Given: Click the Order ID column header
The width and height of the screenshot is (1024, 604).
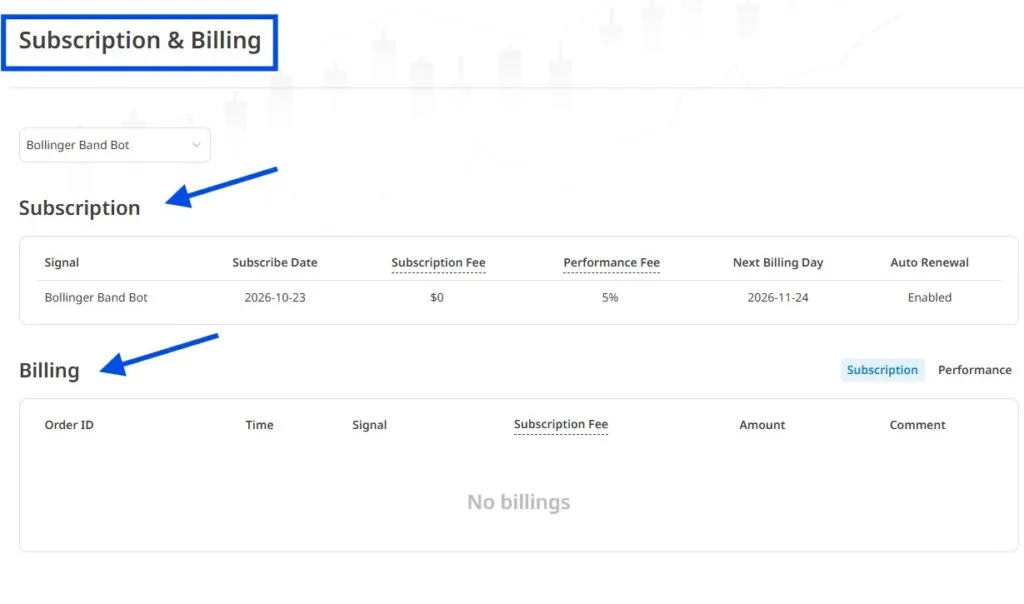Looking at the screenshot, I should click(69, 425).
